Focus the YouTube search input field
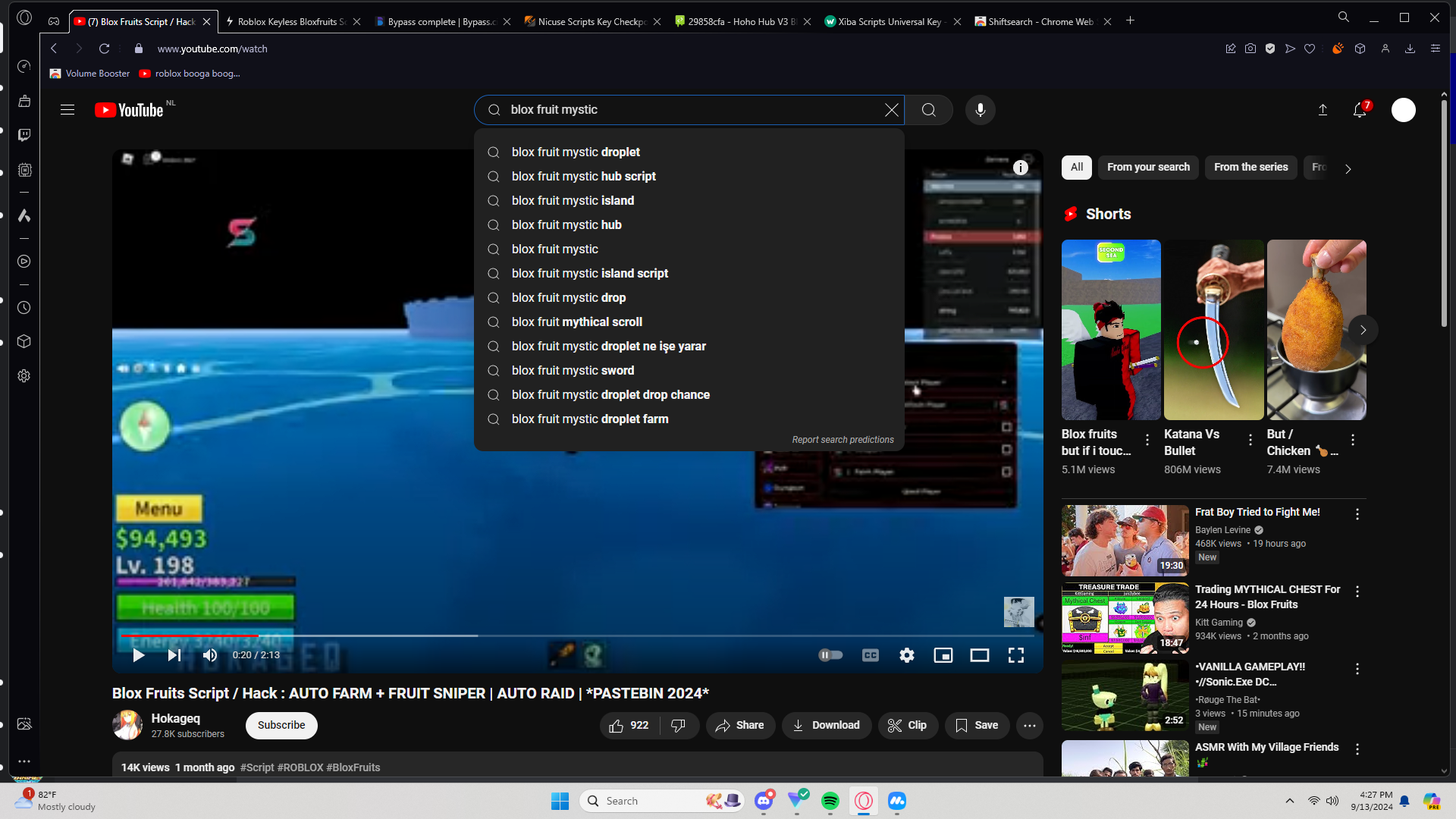 (690, 110)
